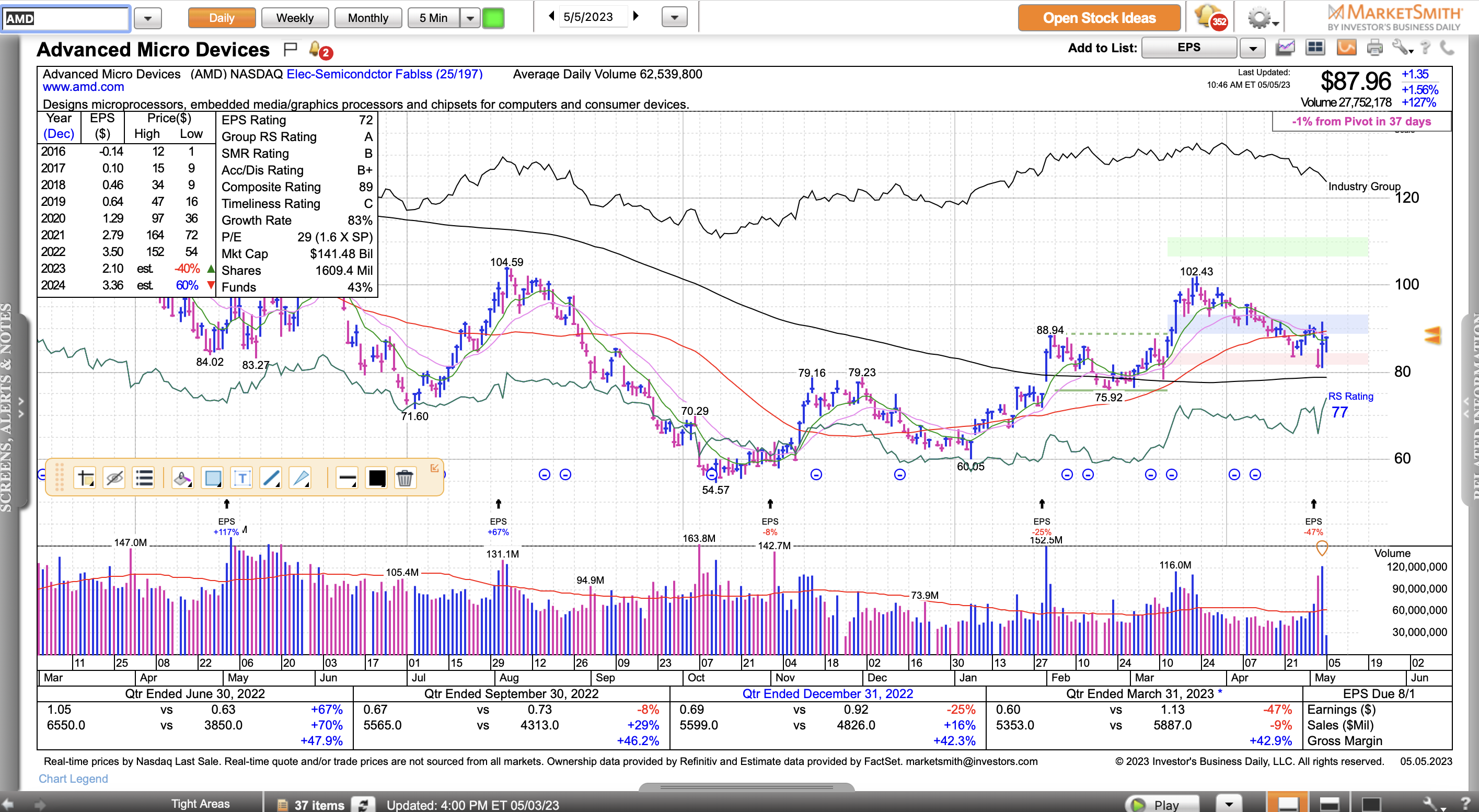Click the back arrow in bottom bar
The width and height of the screenshot is (1479, 812).
pyautogui.click(x=7, y=805)
